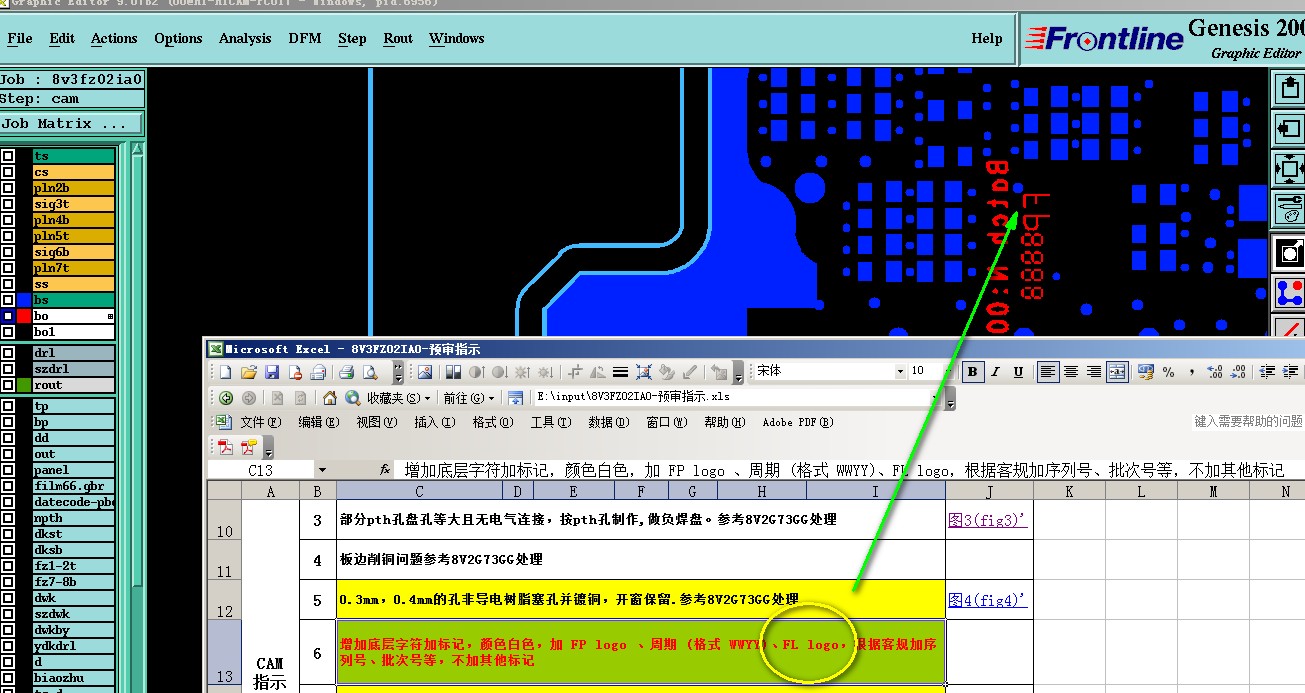Click Currency style icon in Excel
1305x693 pixels.
pos(1146,372)
